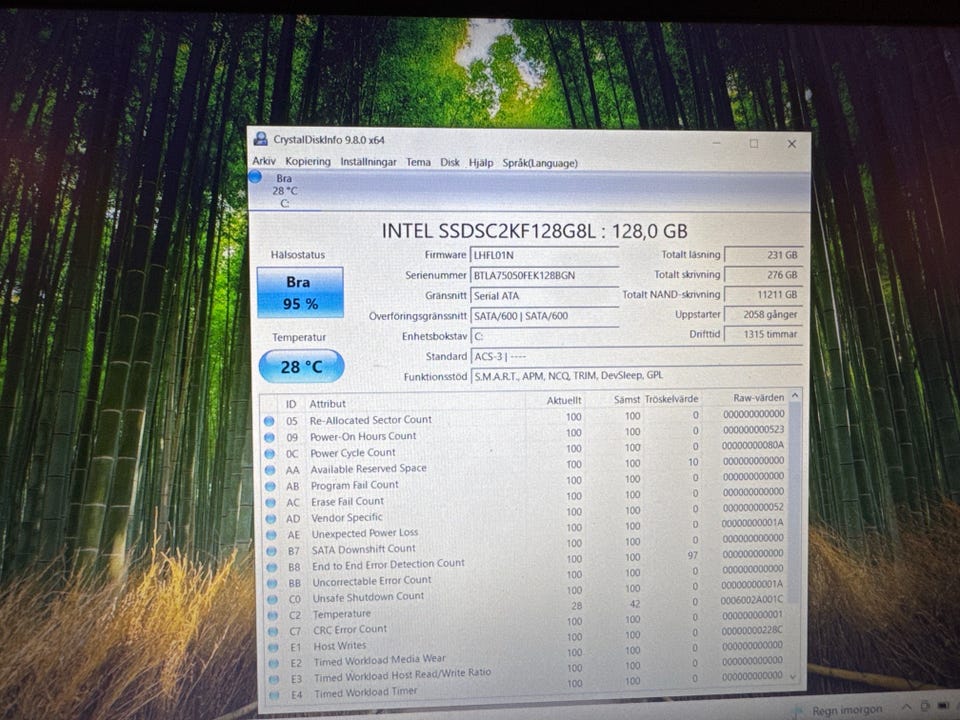Click the scroll down arrow in attribute list
960x720 pixels.
(x=795, y=677)
